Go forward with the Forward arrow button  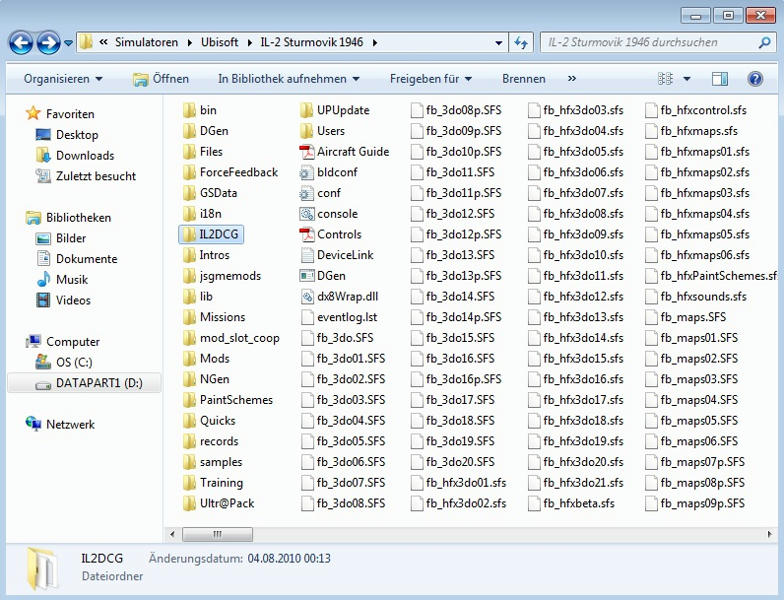(x=48, y=43)
